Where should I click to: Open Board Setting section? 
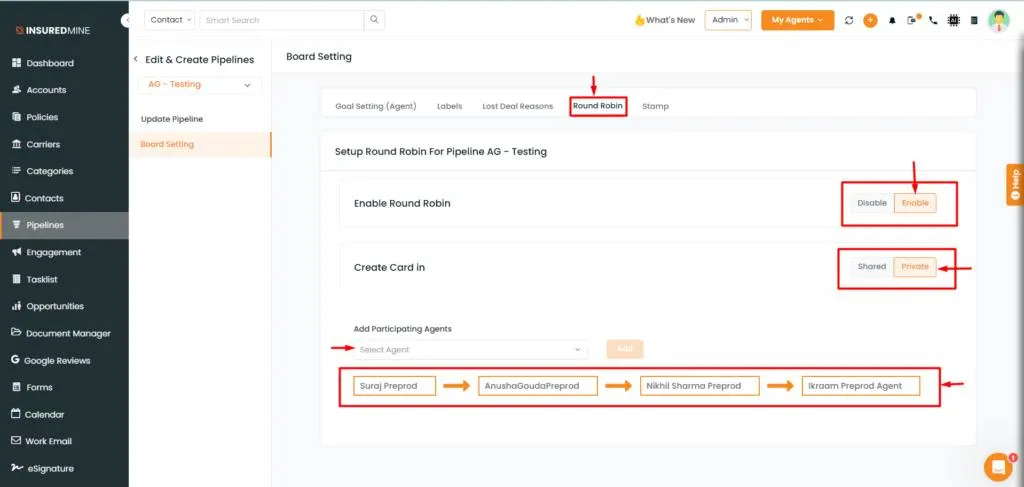(x=200, y=144)
